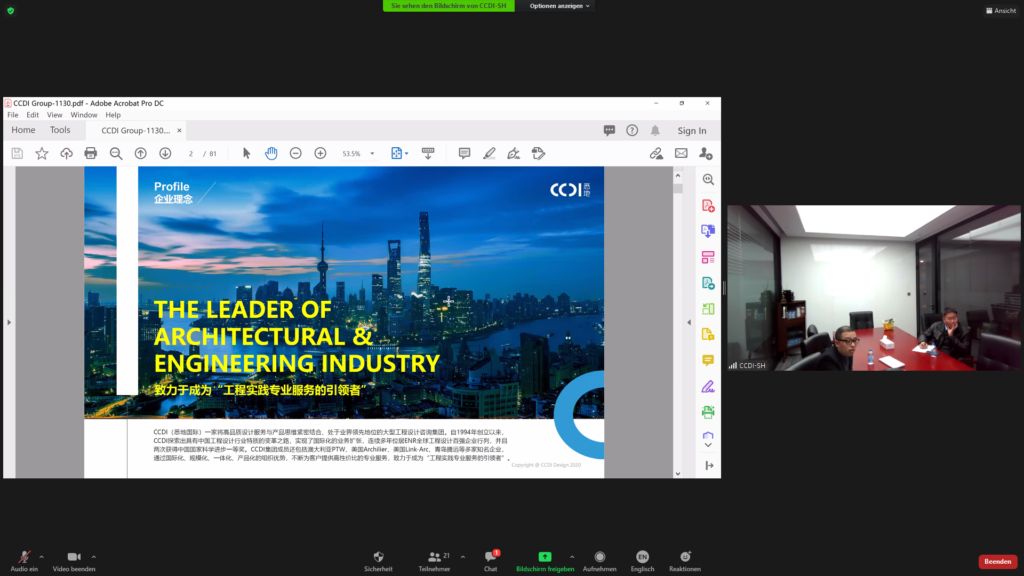This screenshot has height=576, width=1024.
Task: Expand the arrow next to Bildschirm freigeben
Action: pos(572,556)
